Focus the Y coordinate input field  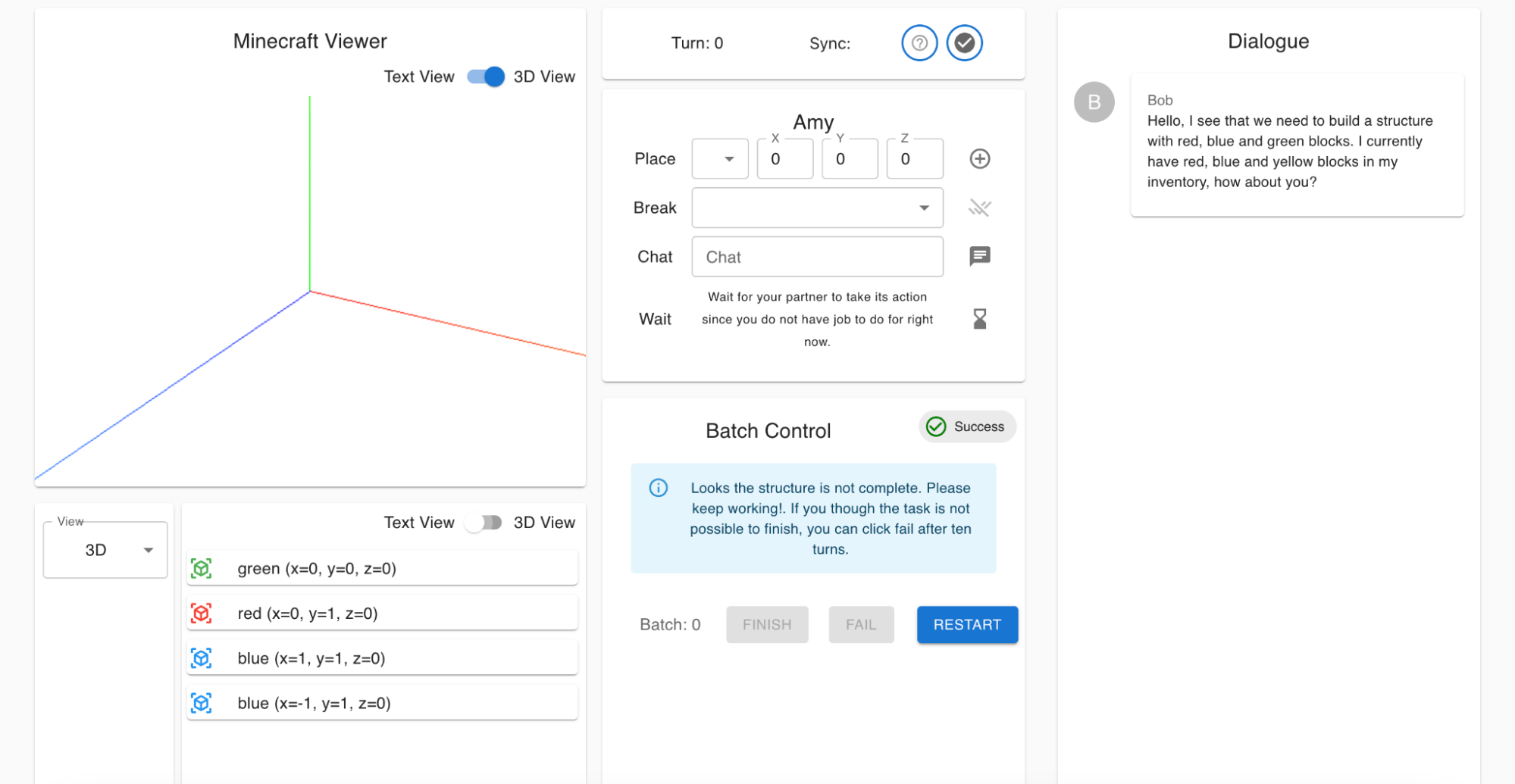850,159
